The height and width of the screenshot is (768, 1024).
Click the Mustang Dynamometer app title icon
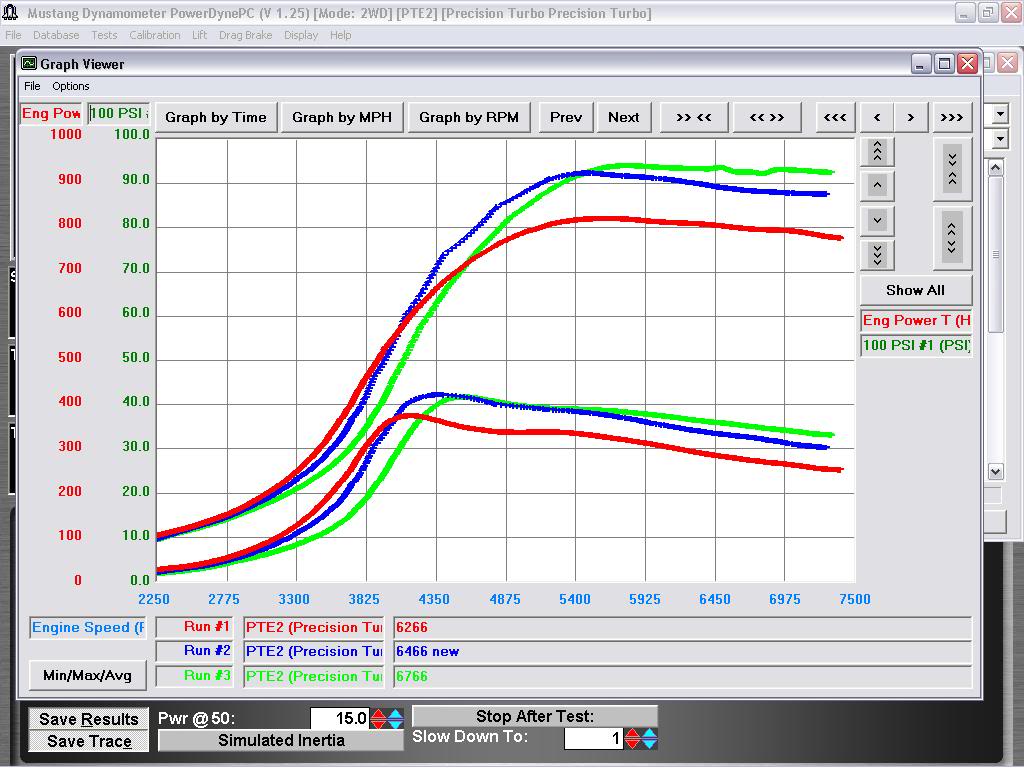tap(10, 12)
